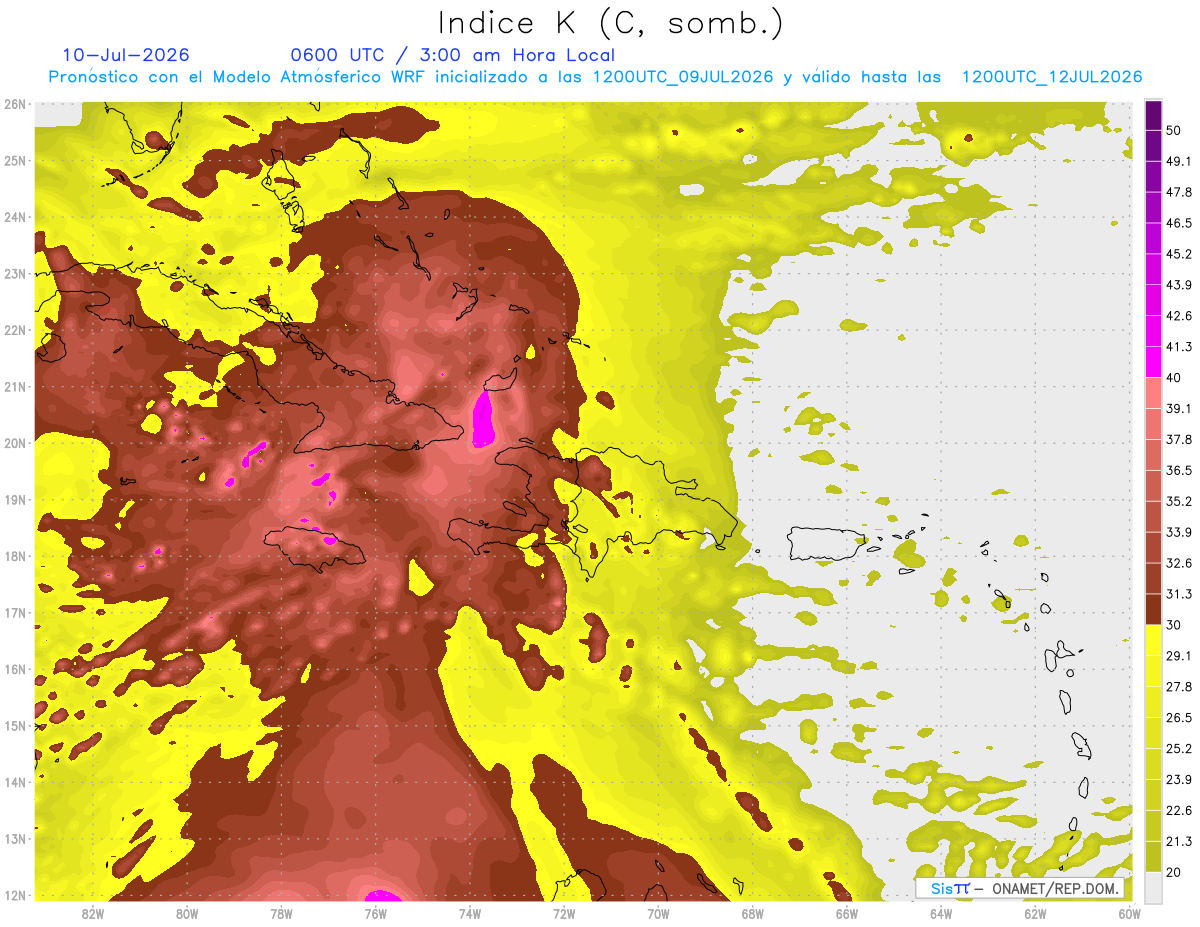Click the colorbar value 37.8
Image resolution: width=1200 pixels, height=927 pixels.
click(1180, 439)
